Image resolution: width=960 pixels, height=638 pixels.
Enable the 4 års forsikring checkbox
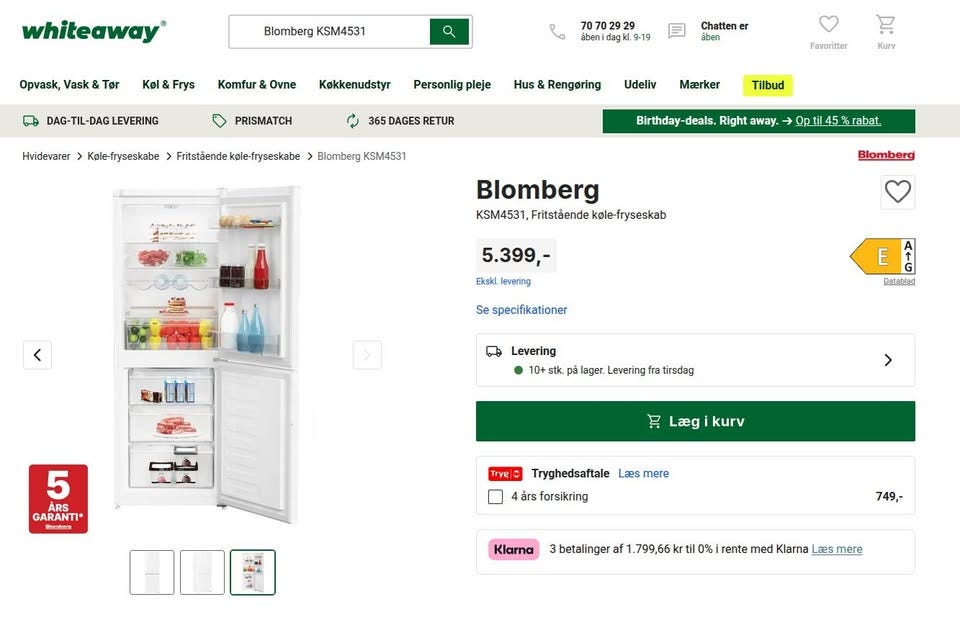point(495,497)
